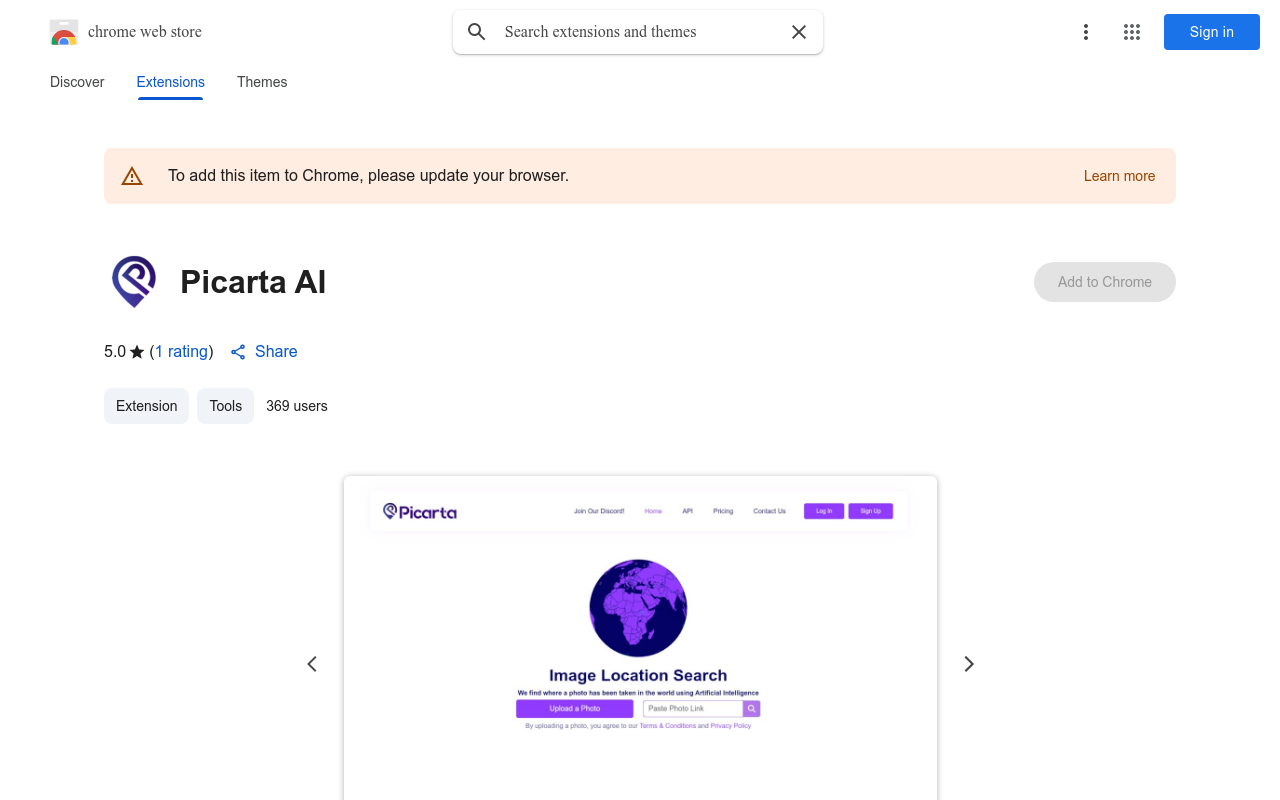This screenshot has height=800, width=1280.
Task: Click the chrome web store title text
Action: (x=145, y=32)
